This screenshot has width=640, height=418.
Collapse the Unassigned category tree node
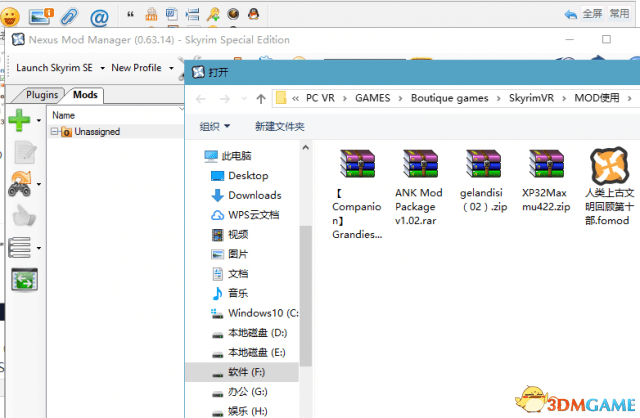(x=54, y=131)
